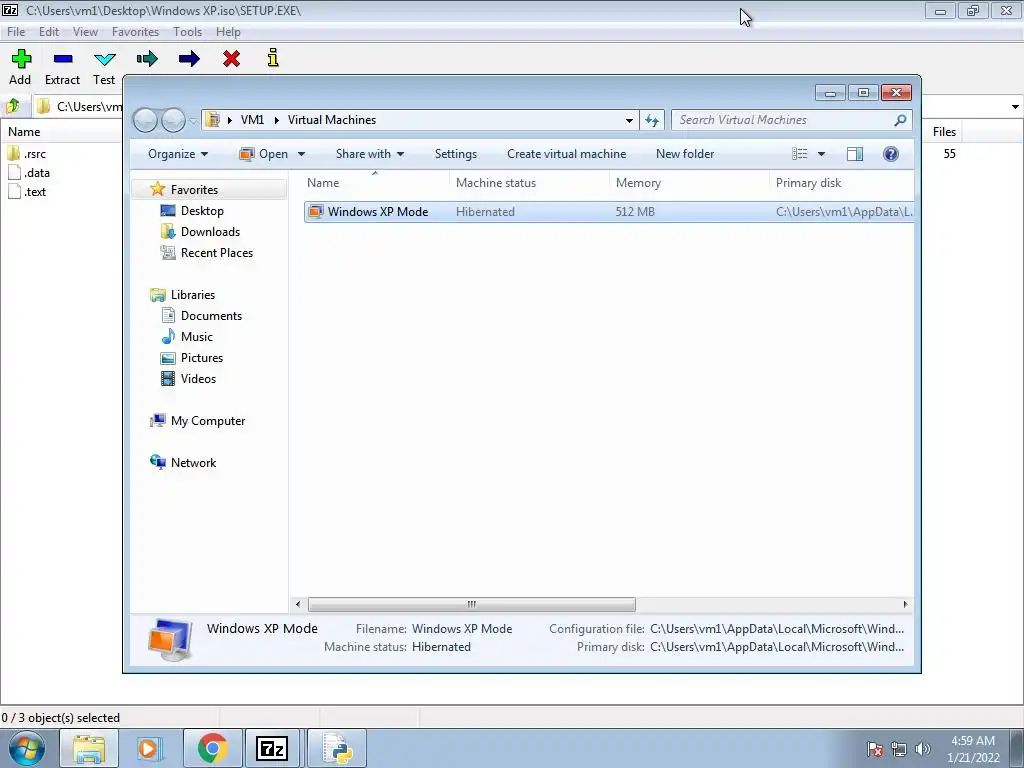Click the Open button in Explorer toolbar

coord(264,154)
